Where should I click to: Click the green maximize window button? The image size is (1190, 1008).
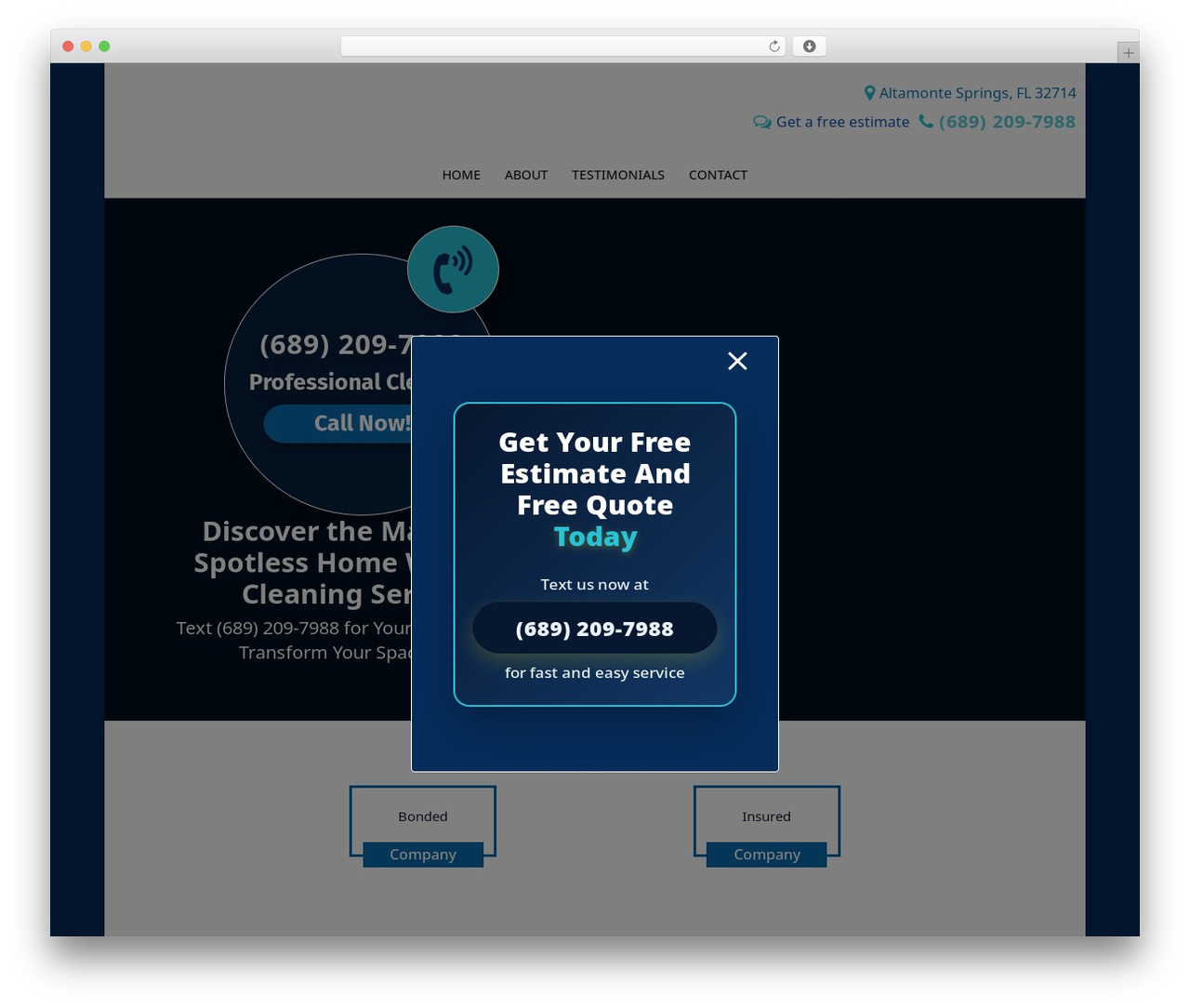pos(104,46)
